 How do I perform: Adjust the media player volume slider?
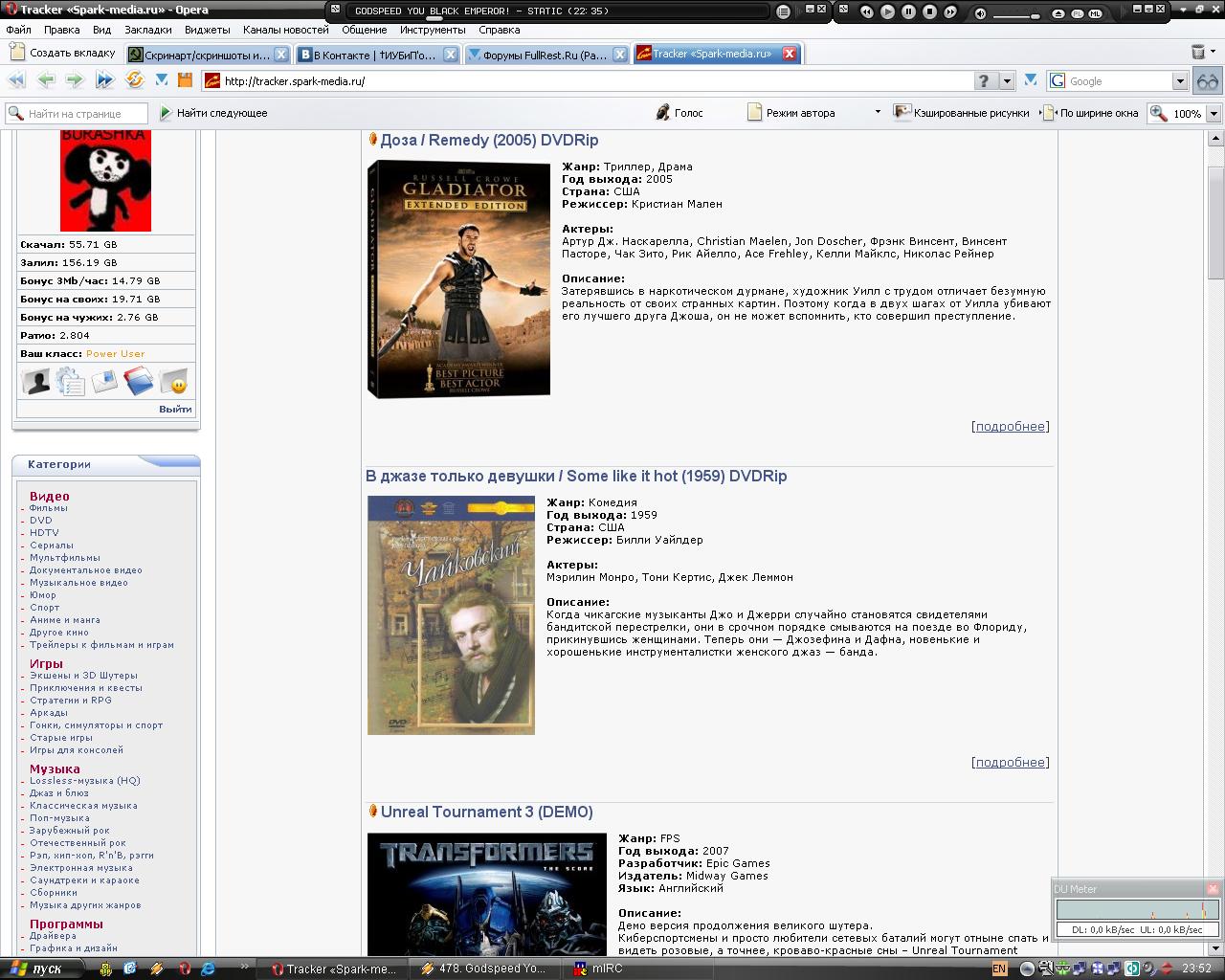point(1016,15)
